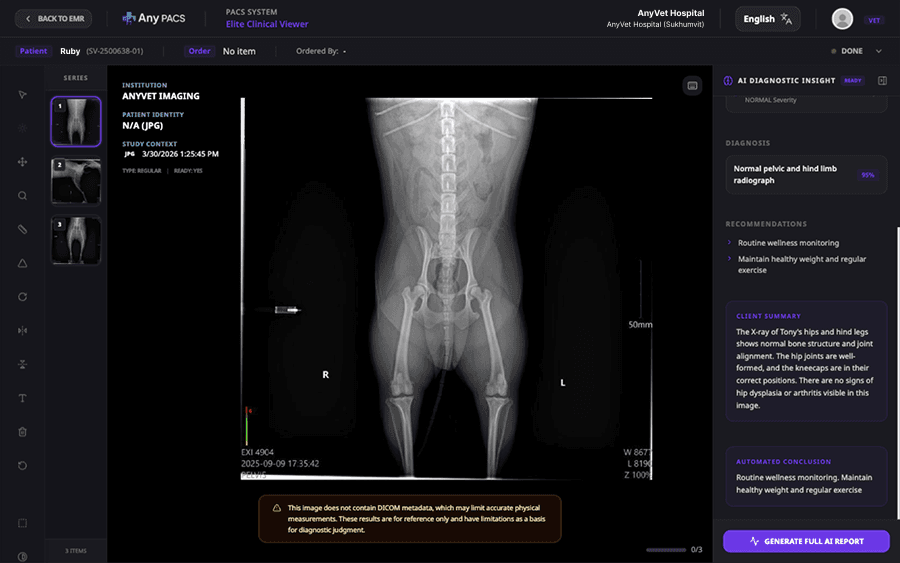Flip the image horizontally

click(x=22, y=330)
